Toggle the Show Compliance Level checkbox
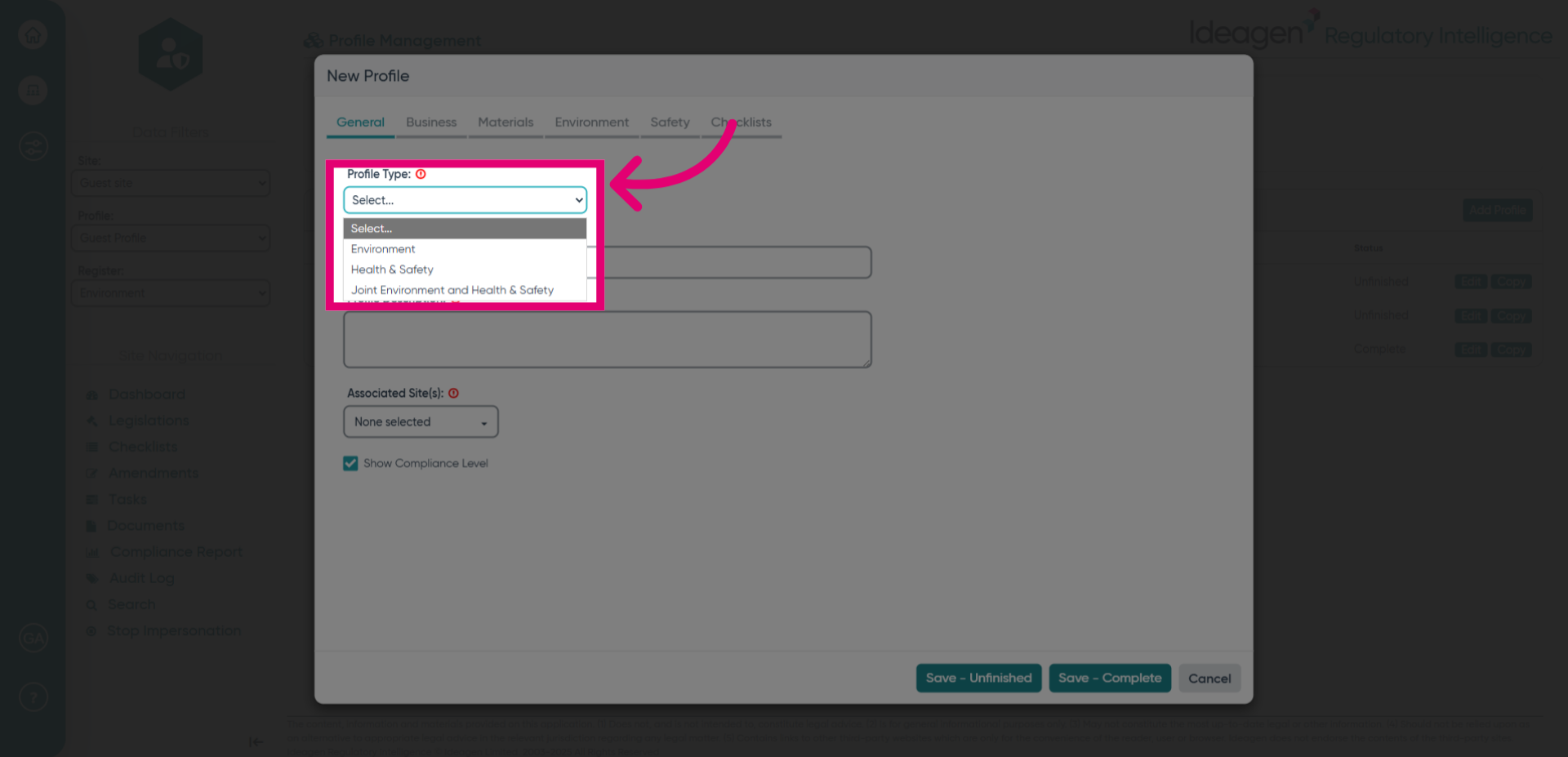This screenshot has width=1568, height=757. point(350,463)
